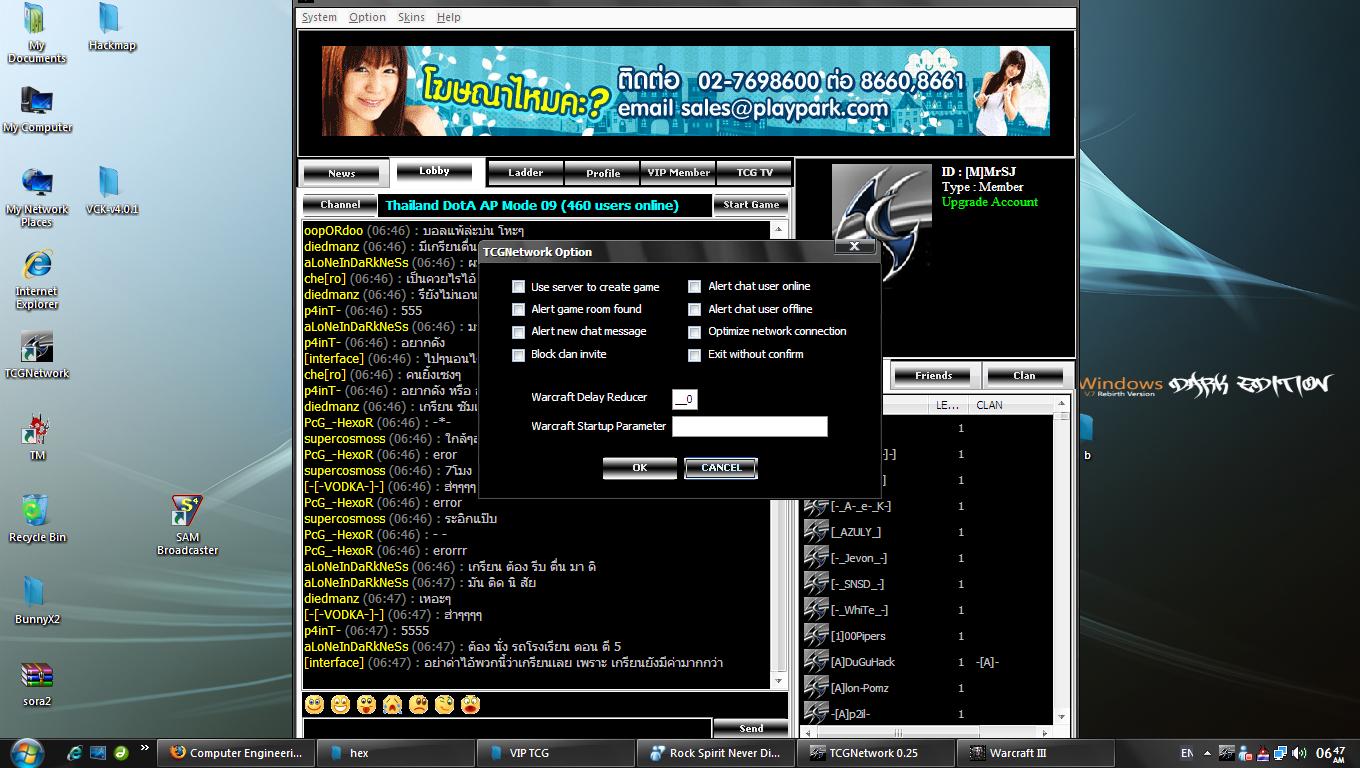The width and height of the screenshot is (1360, 768).
Task: Click avatar icon beside [_AZULY_] user
Action: coord(816,532)
